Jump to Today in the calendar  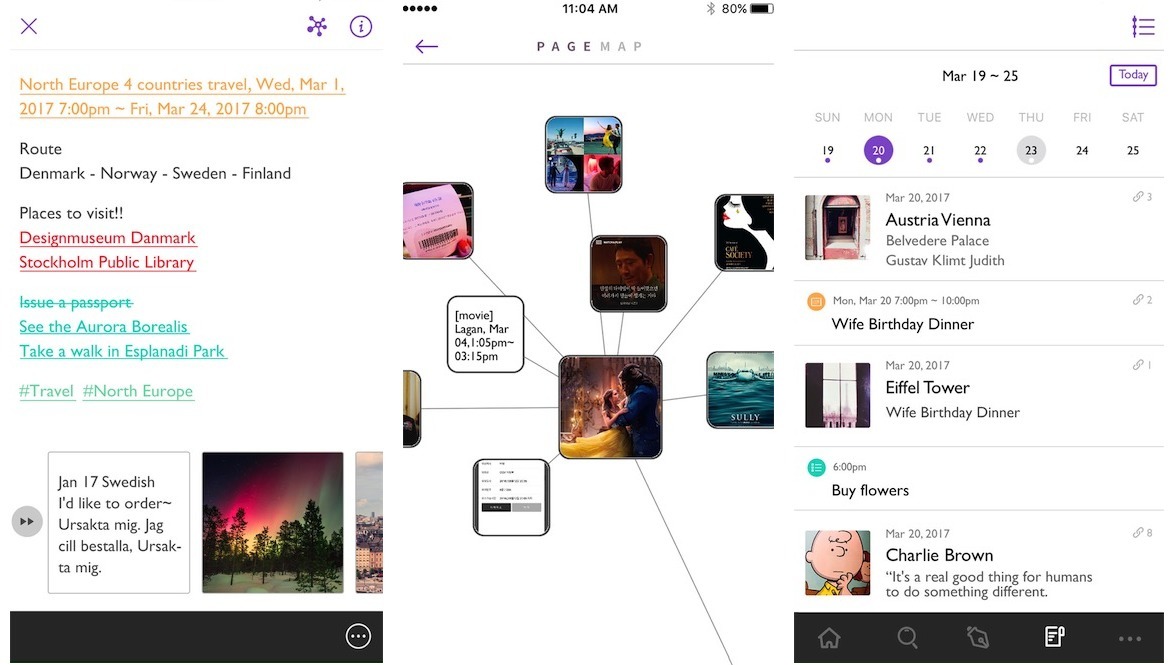(x=1133, y=75)
